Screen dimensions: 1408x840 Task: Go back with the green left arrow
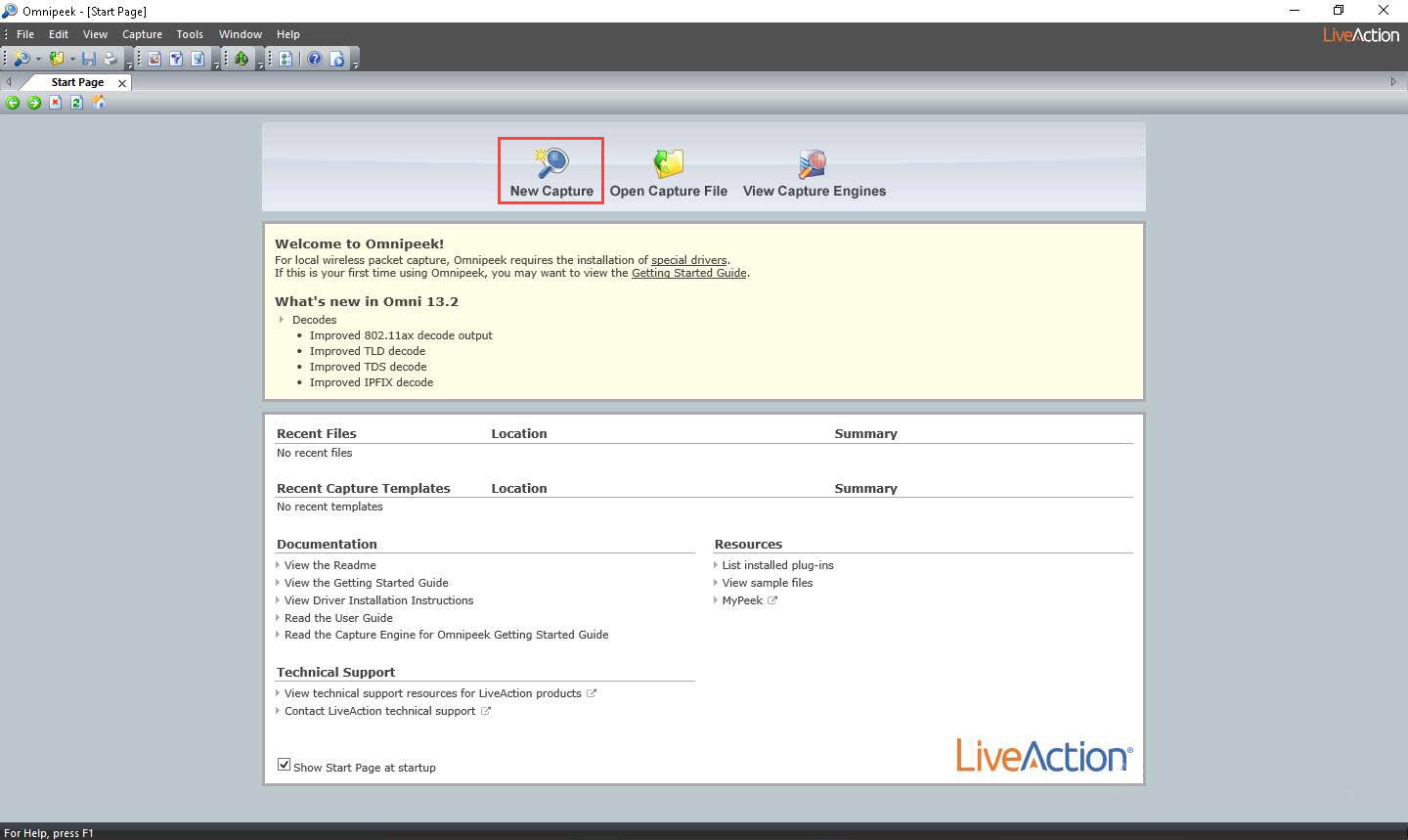[x=13, y=103]
